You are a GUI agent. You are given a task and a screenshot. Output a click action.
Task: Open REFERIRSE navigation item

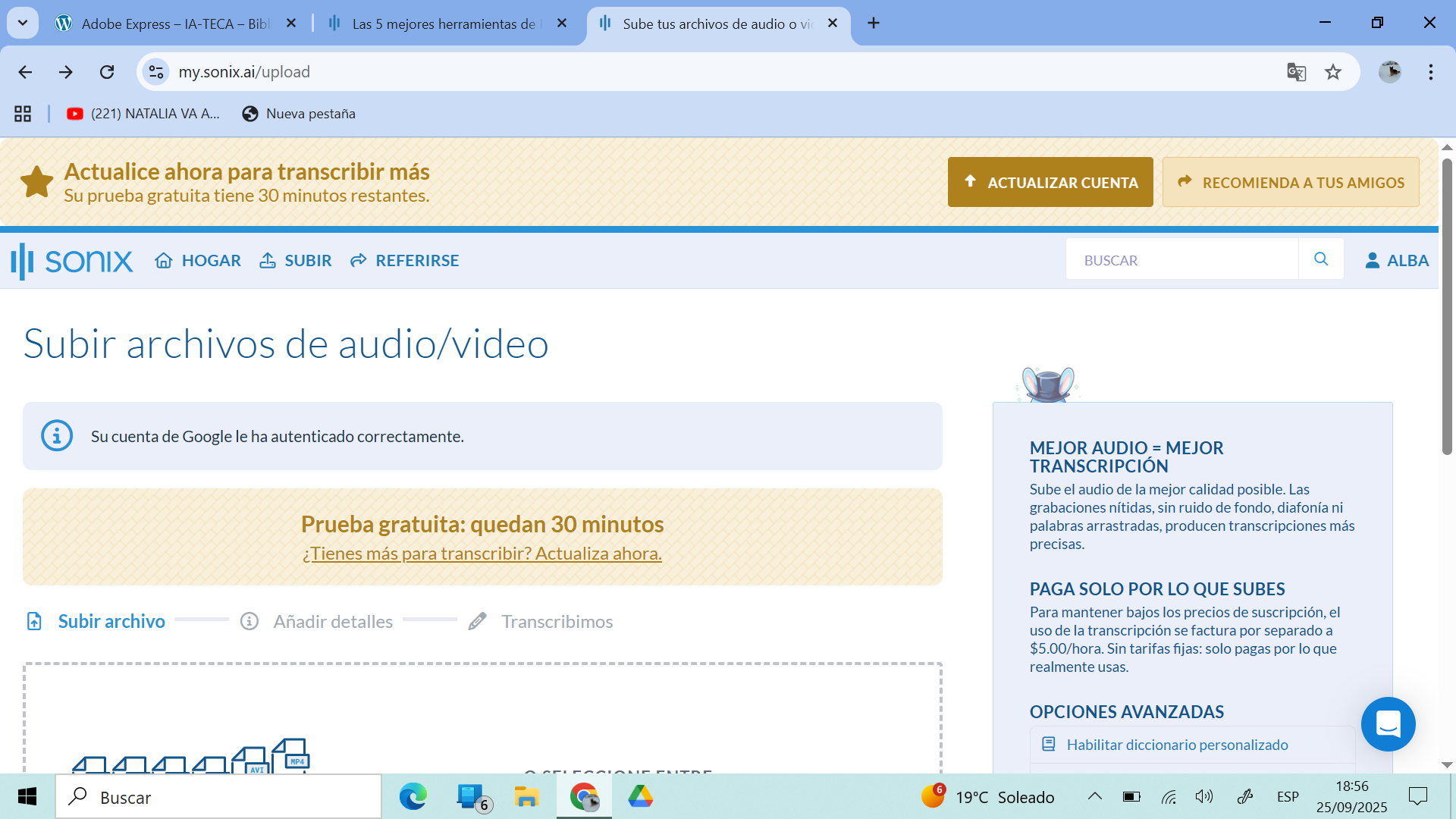[x=404, y=260]
